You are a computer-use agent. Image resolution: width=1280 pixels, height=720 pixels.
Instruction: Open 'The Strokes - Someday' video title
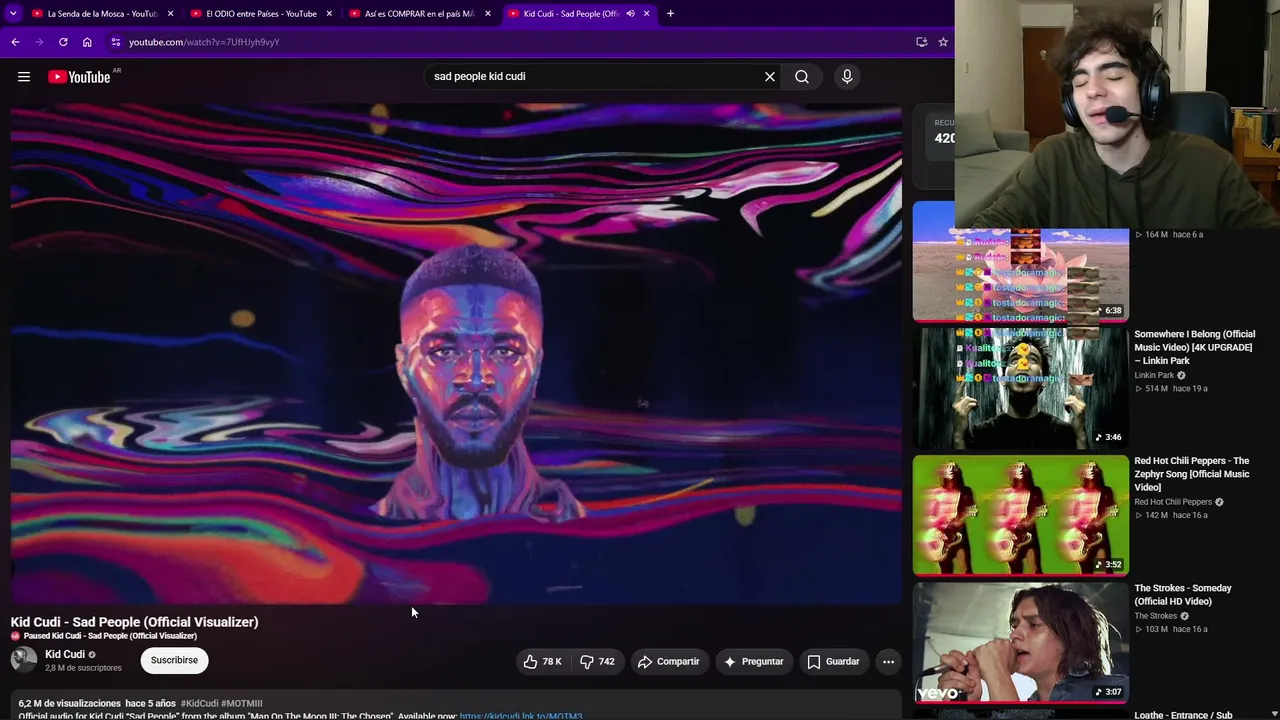1183,595
